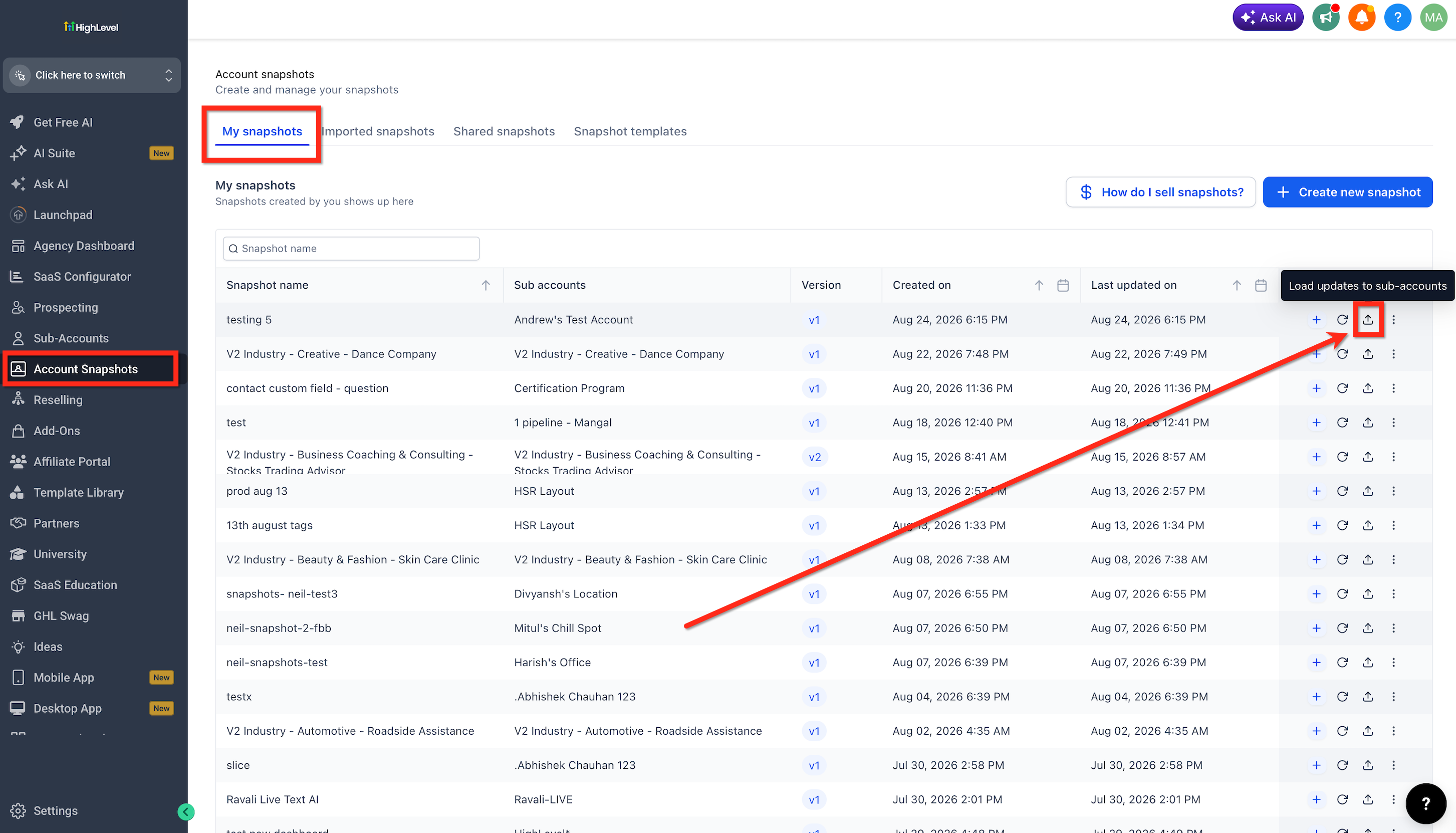
Task: Open the announcements megaphone icon
Action: point(1326,17)
